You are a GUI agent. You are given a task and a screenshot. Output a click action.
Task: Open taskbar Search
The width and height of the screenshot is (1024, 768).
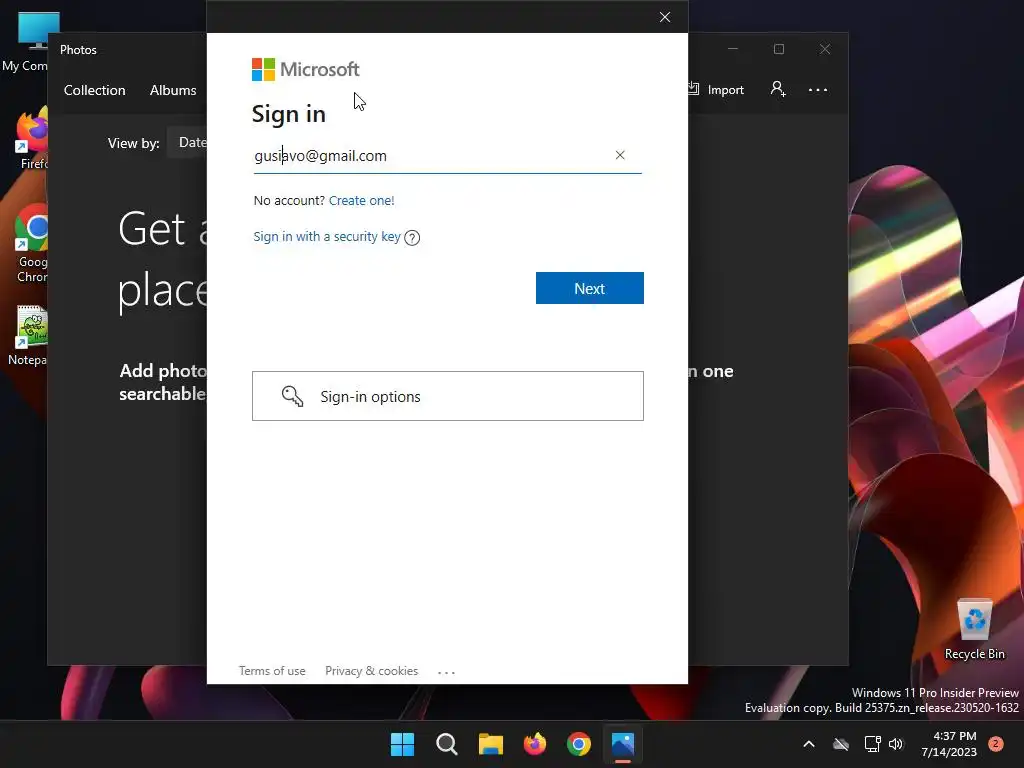tap(447, 744)
